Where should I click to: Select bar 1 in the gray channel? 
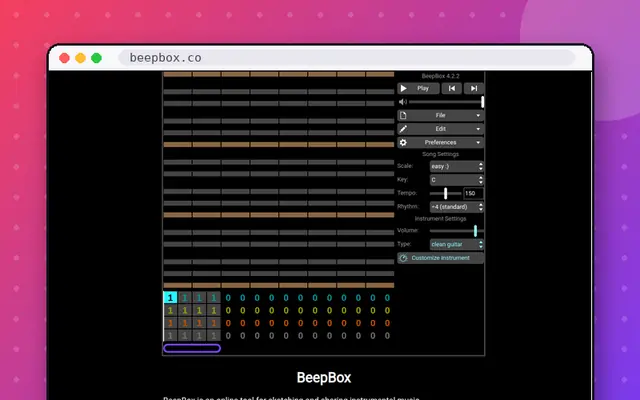(170, 336)
